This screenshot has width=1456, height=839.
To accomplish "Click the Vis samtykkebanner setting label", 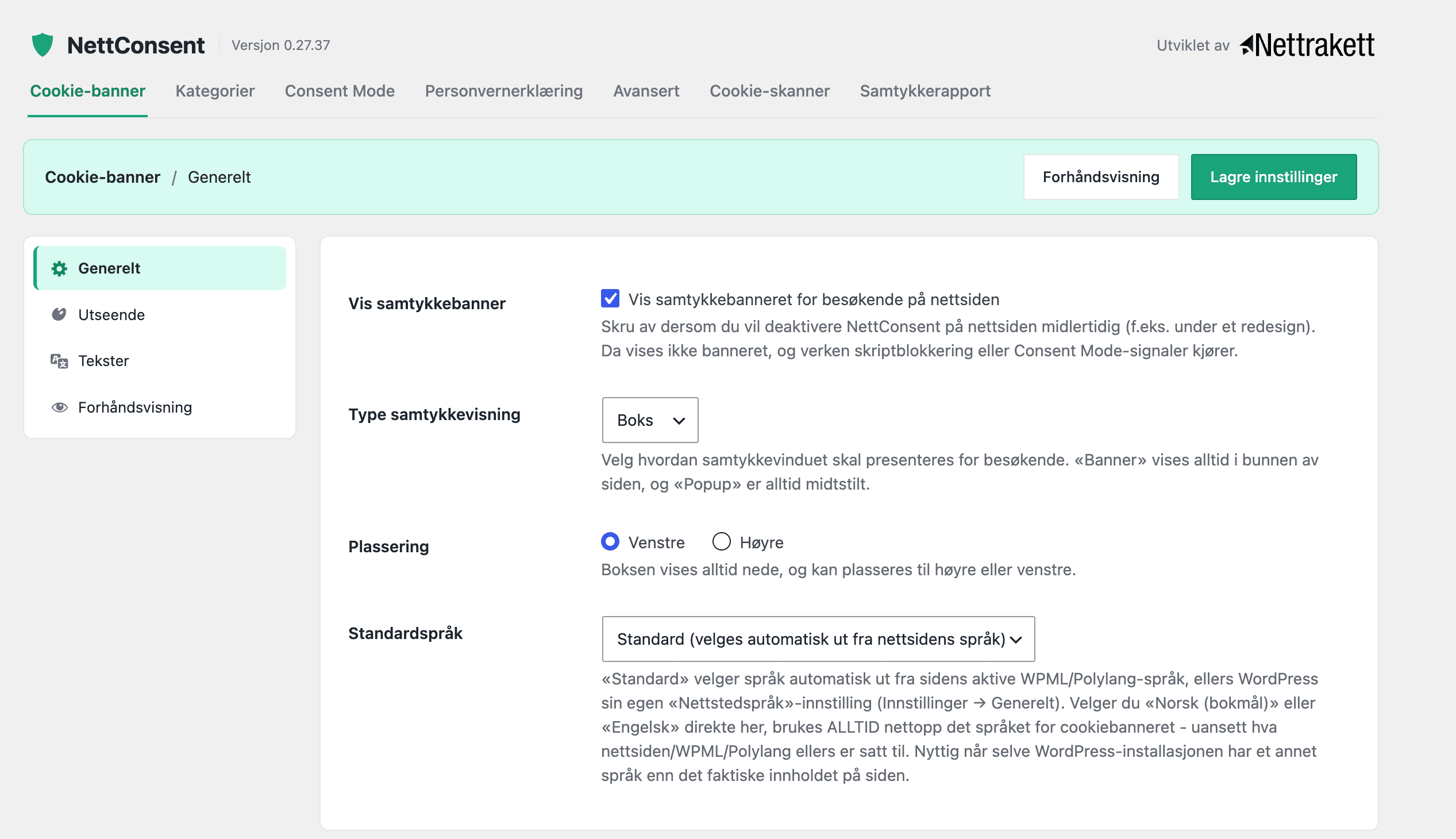I will 426,303.
